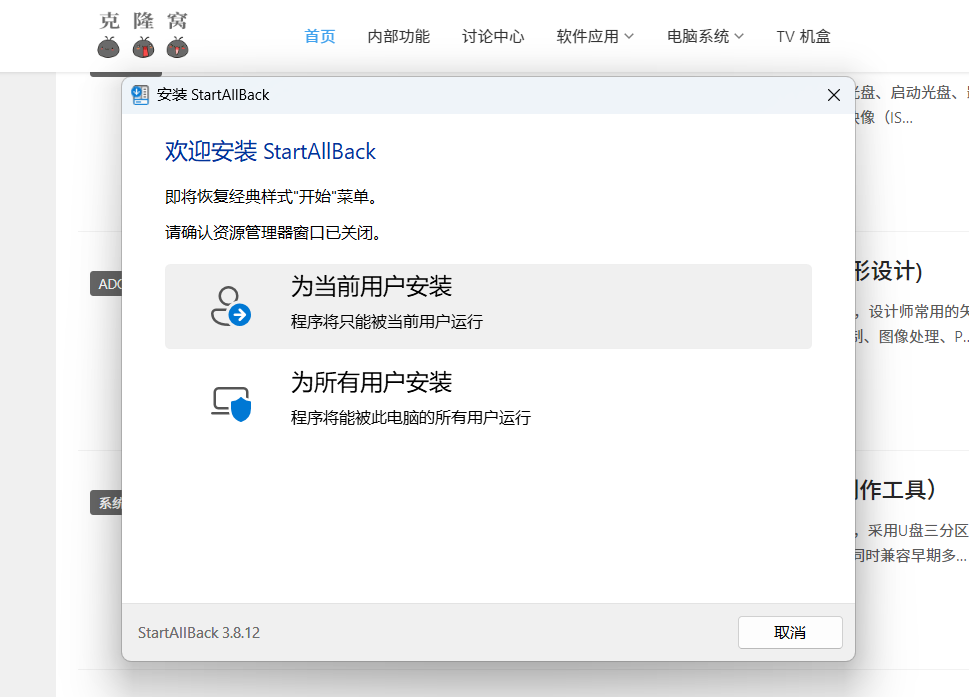Click the 取消 cancel button
969x697 pixels.
tap(790, 632)
